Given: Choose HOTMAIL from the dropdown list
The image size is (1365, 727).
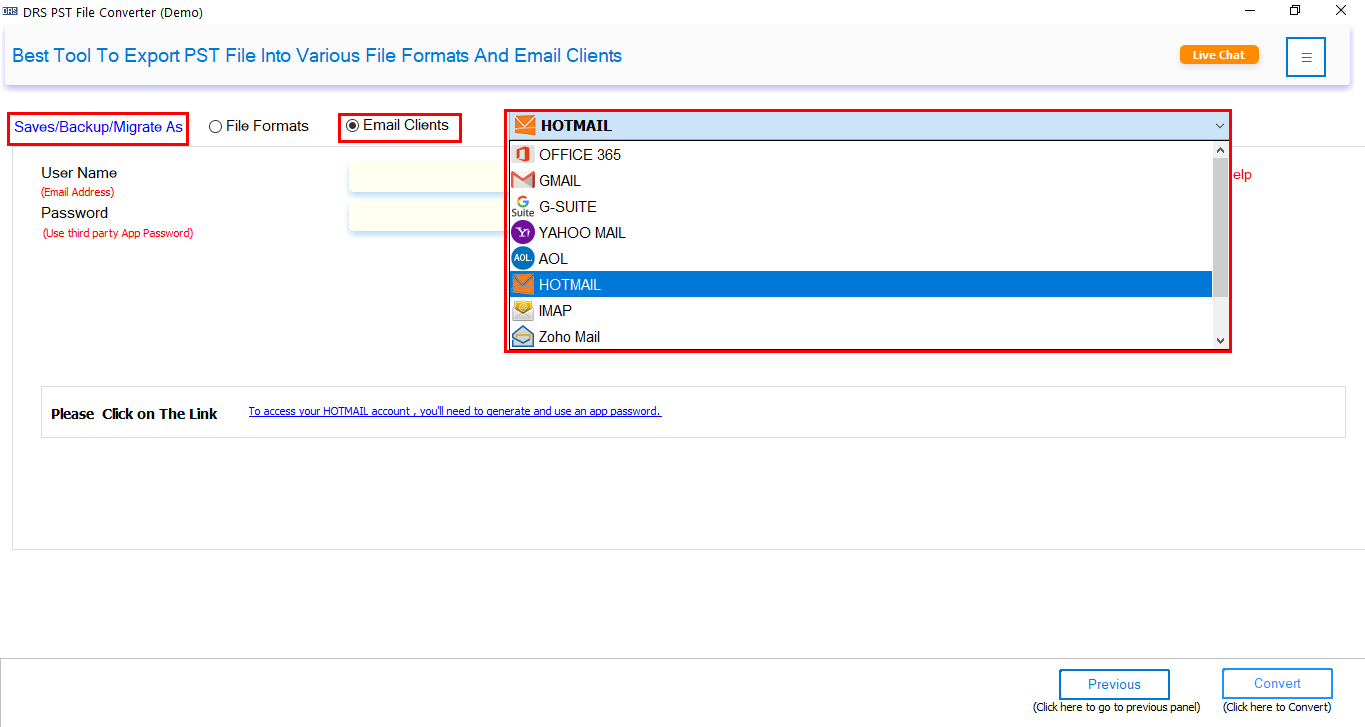Looking at the screenshot, I should 860,284.
